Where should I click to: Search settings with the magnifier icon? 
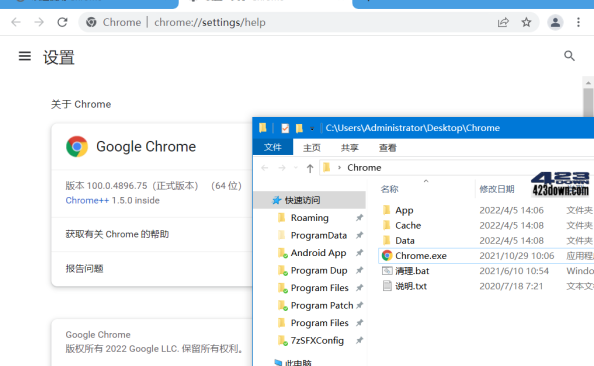(569, 56)
